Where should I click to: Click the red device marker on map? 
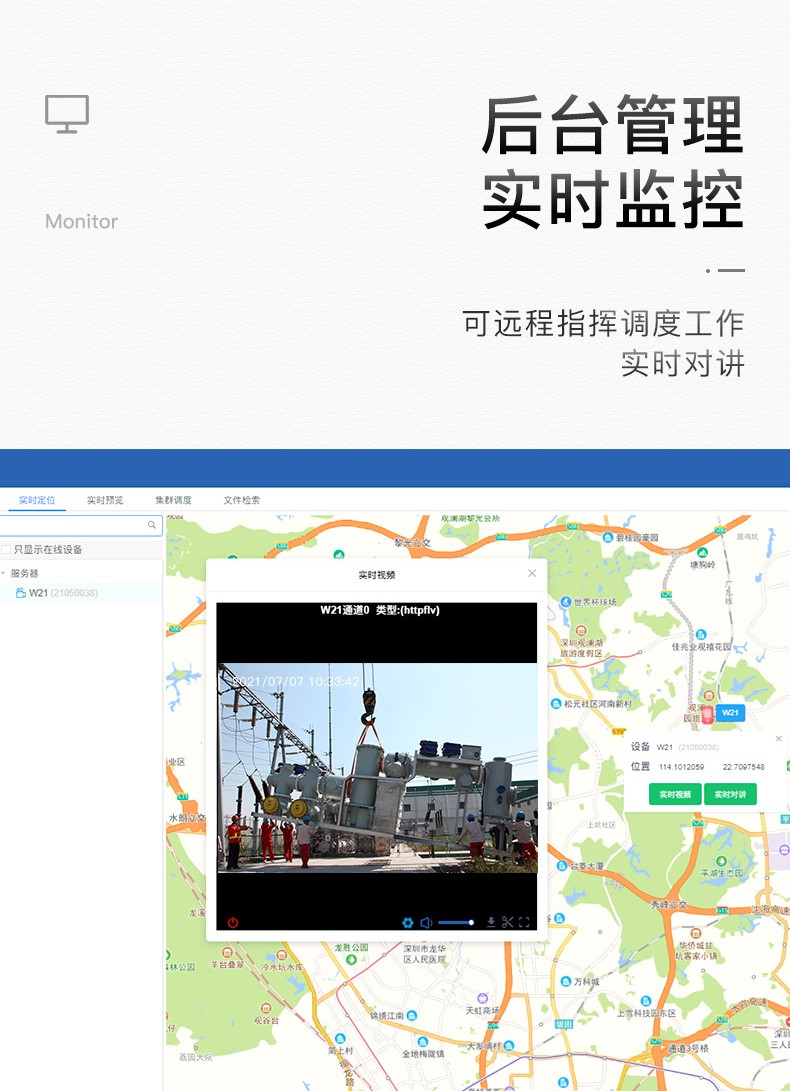708,713
